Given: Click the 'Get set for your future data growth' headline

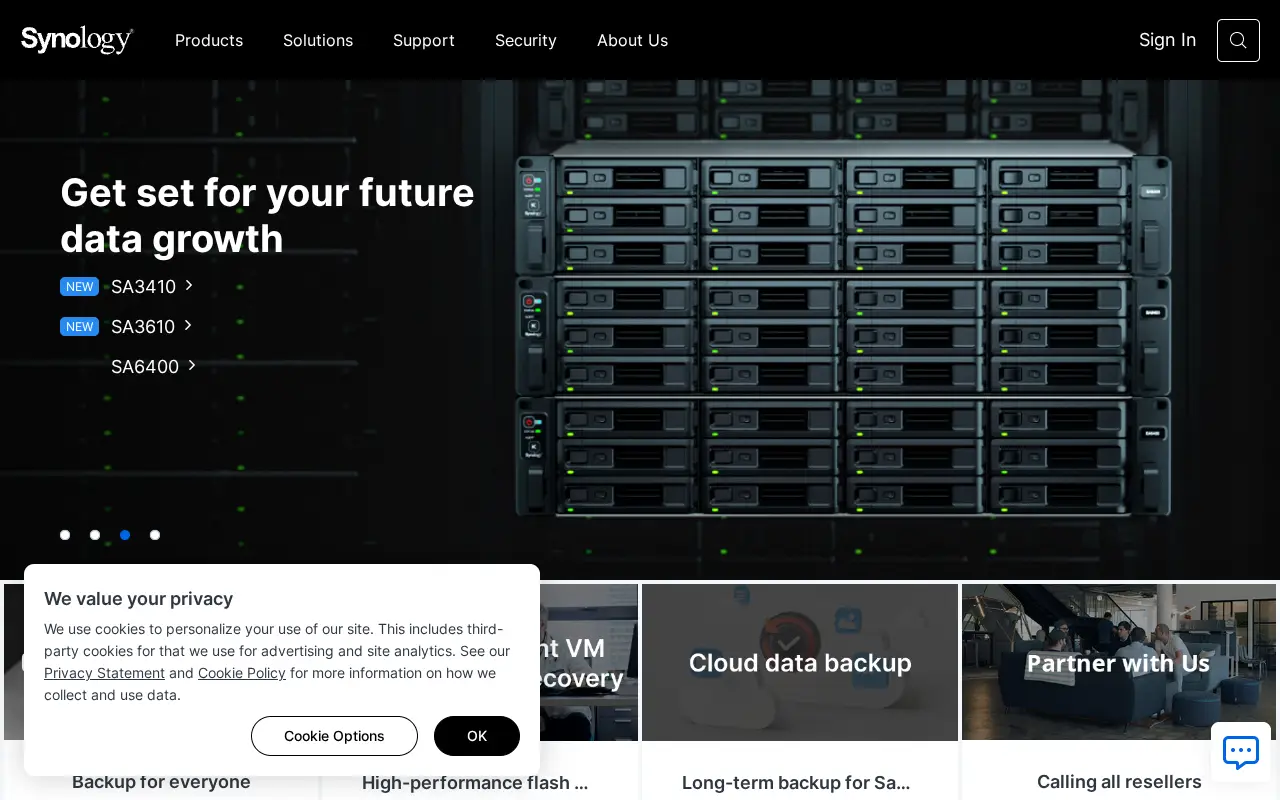Looking at the screenshot, I should [x=267, y=215].
